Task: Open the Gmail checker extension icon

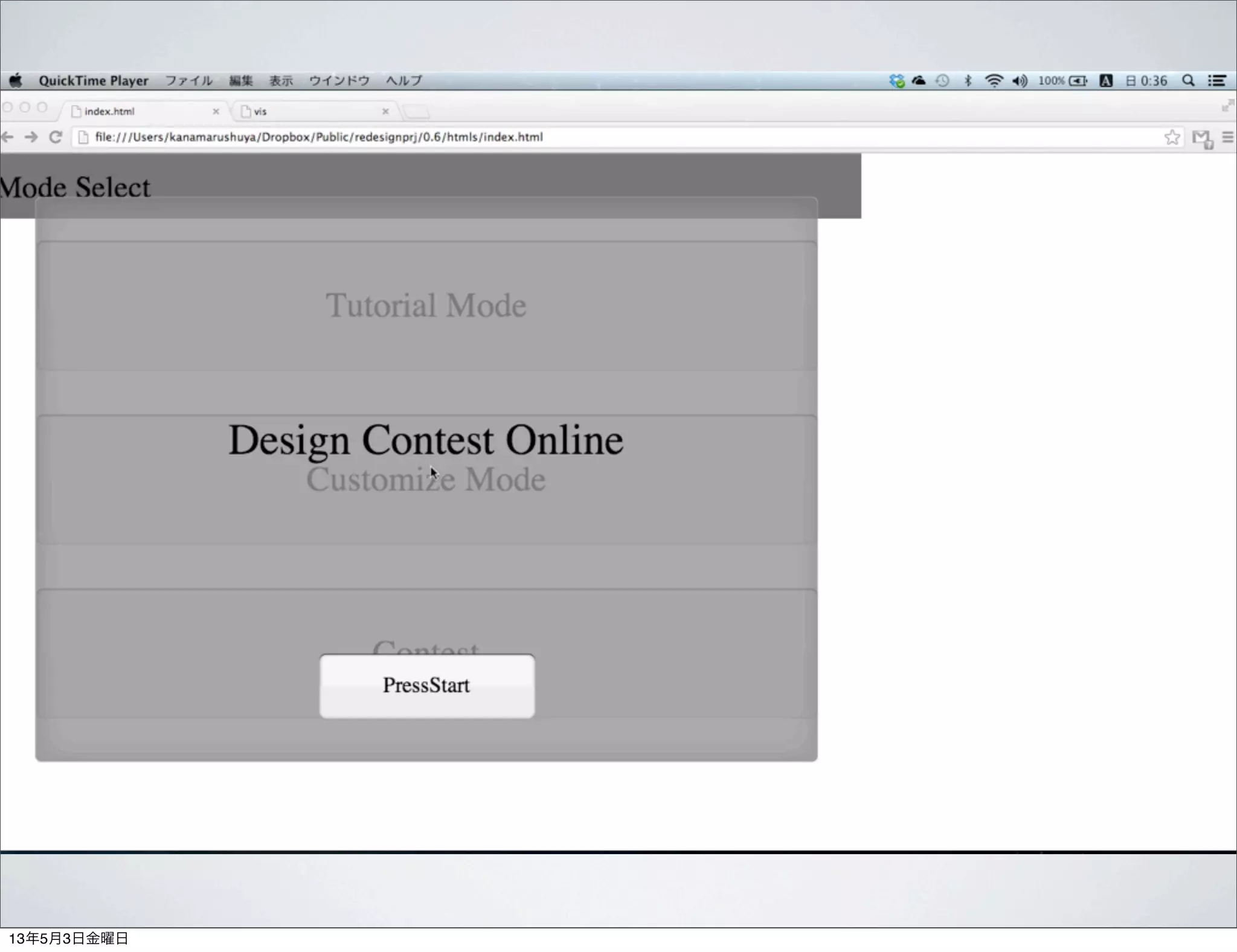Action: coord(1201,138)
